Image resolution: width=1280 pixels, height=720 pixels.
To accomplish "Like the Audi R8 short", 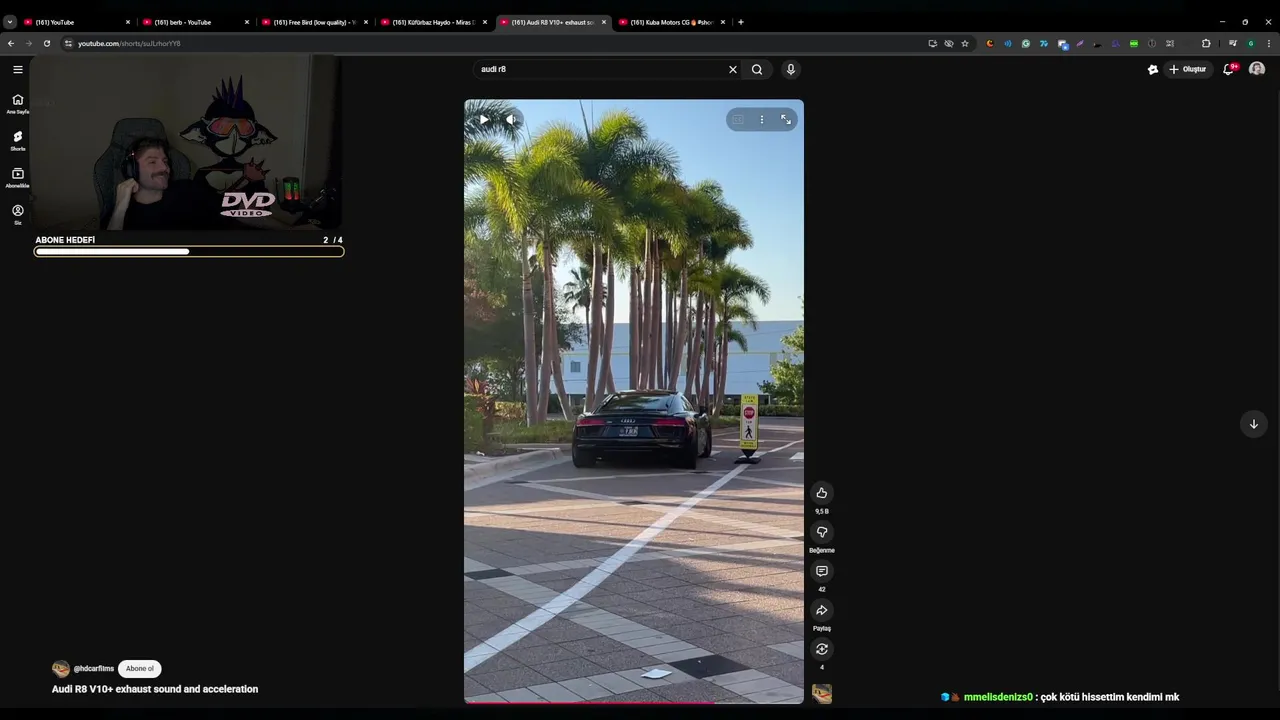I will pyautogui.click(x=822, y=493).
